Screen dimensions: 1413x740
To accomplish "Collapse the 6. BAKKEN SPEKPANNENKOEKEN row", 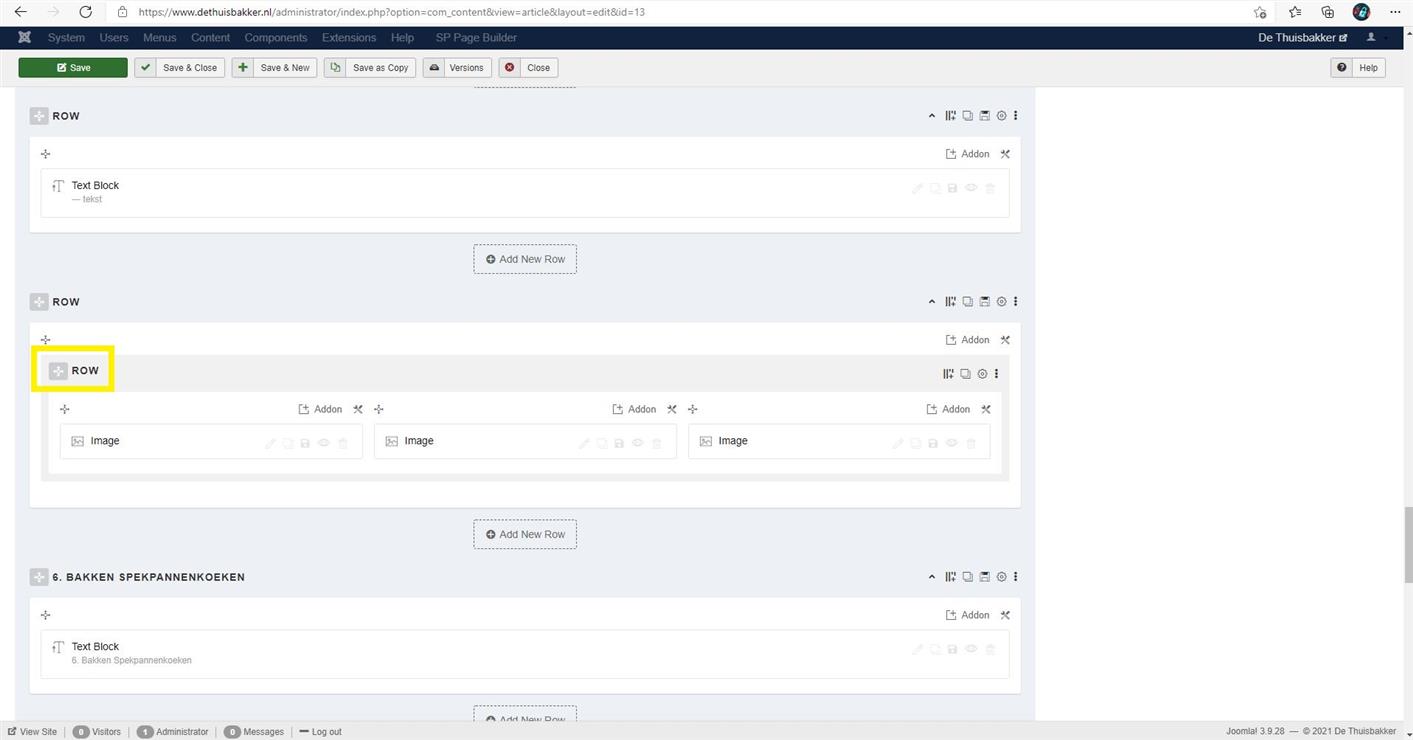I will point(932,577).
